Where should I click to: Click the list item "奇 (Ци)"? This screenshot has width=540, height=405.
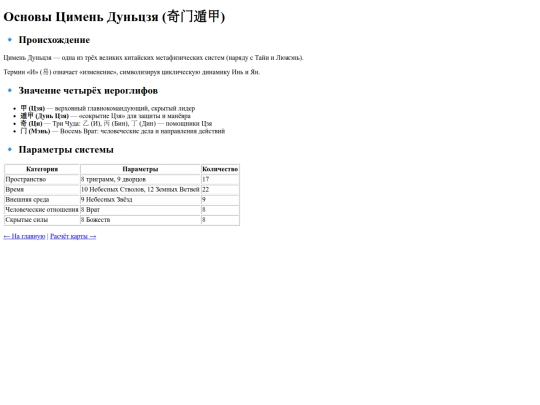[x=116, y=123]
